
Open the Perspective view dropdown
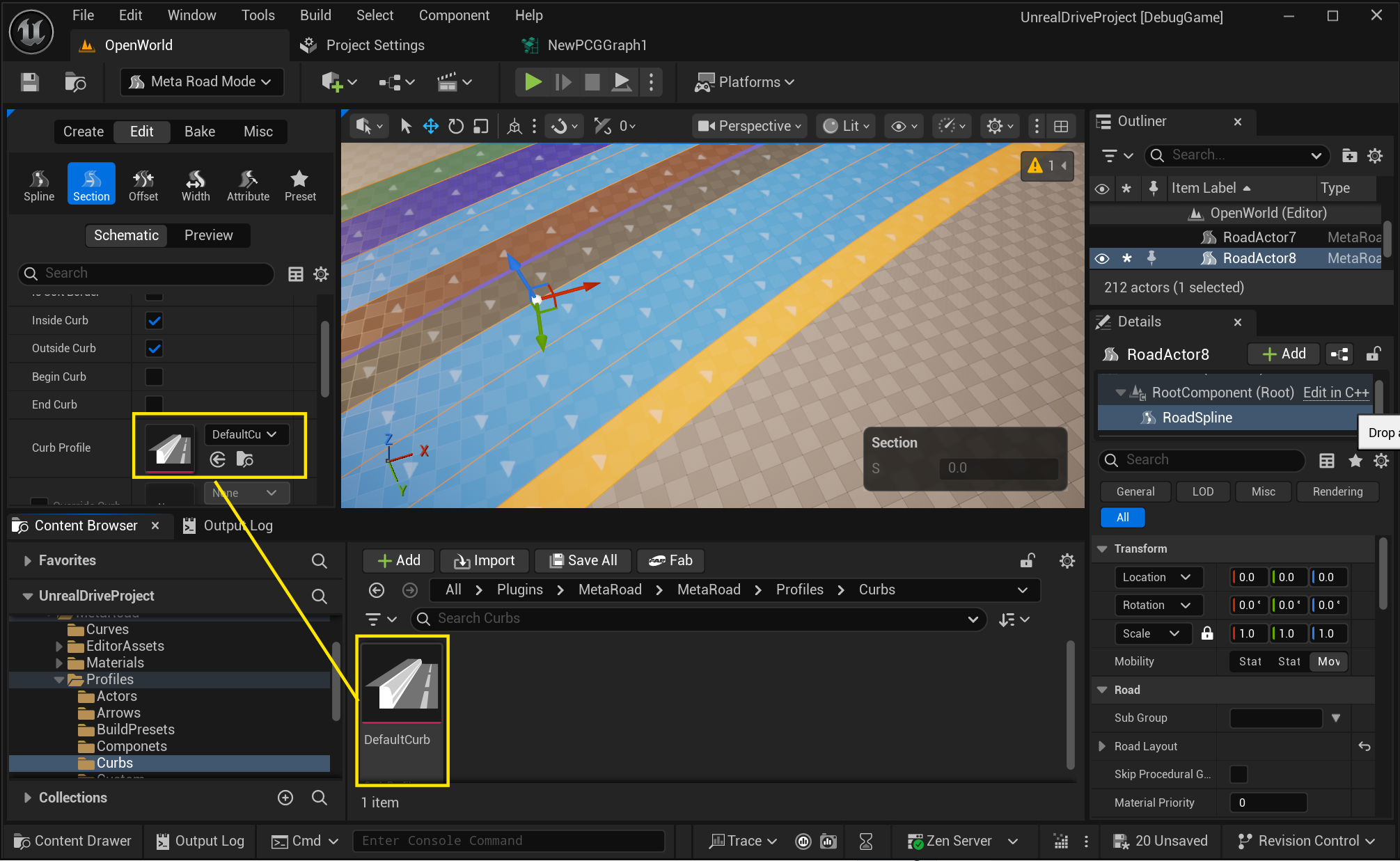coord(750,126)
